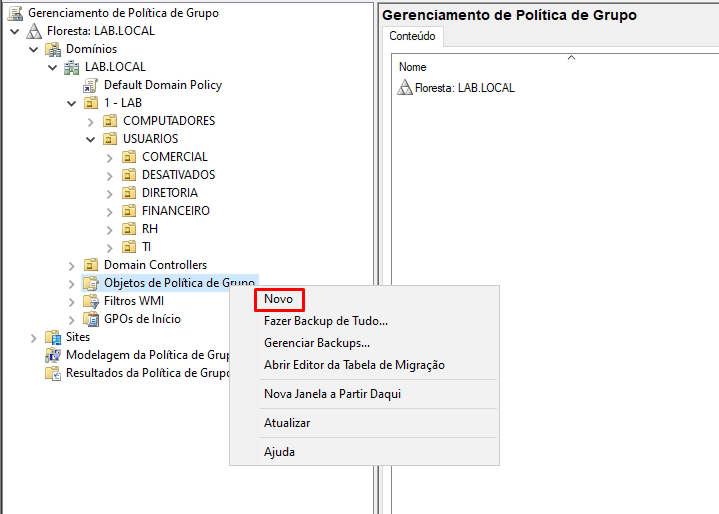This screenshot has height=514, width=719.
Task: Click the USUARIOS OU icon
Action: pyautogui.click(x=110, y=138)
